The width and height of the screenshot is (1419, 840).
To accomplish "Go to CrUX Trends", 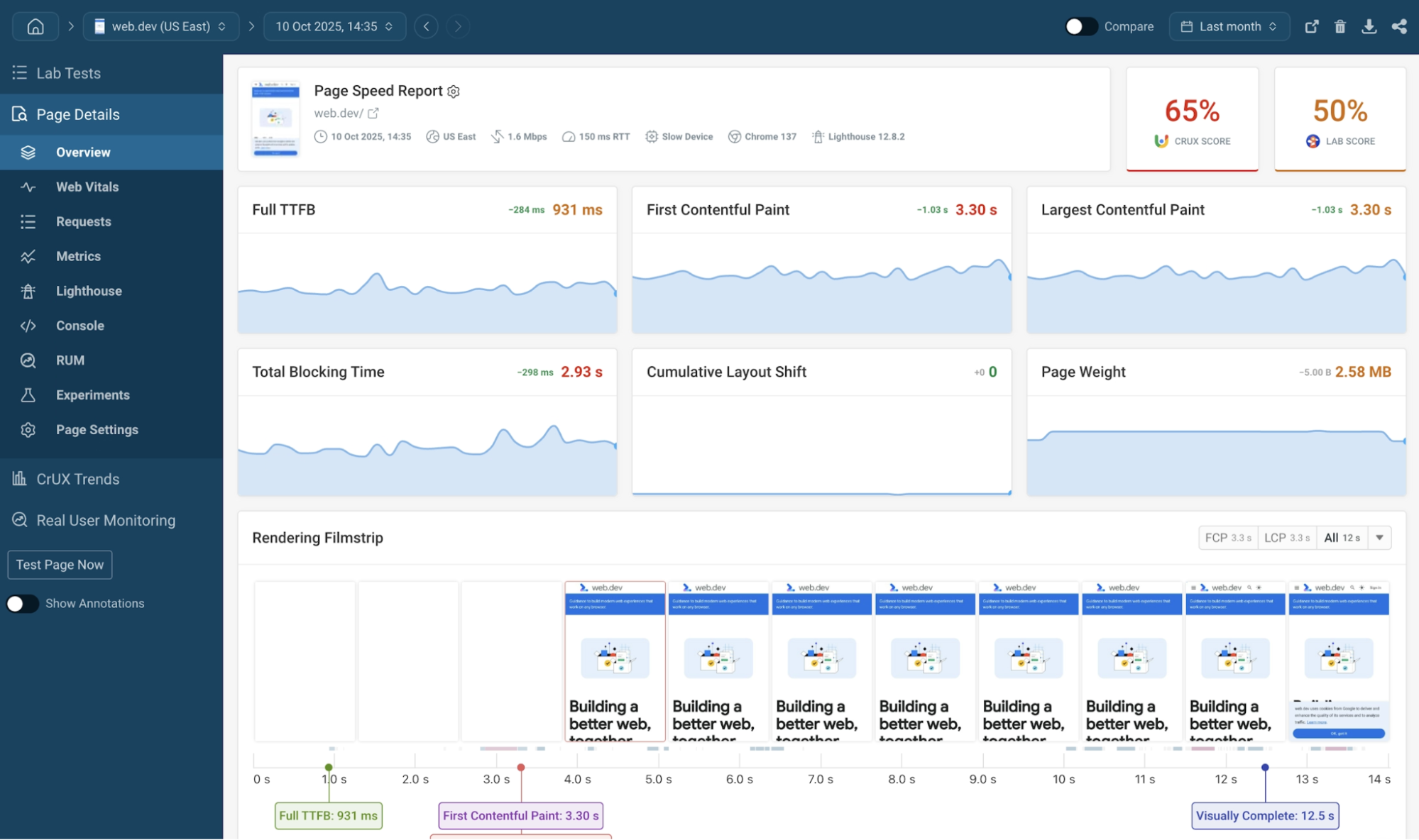I will click(77, 479).
